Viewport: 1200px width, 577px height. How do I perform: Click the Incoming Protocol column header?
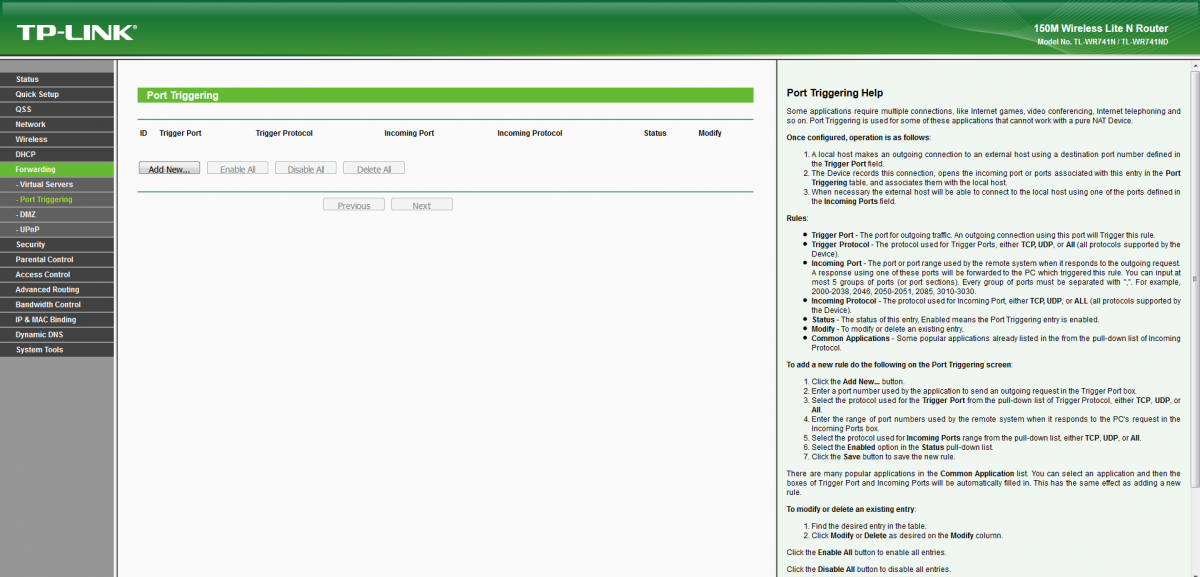pyautogui.click(x=530, y=133)
